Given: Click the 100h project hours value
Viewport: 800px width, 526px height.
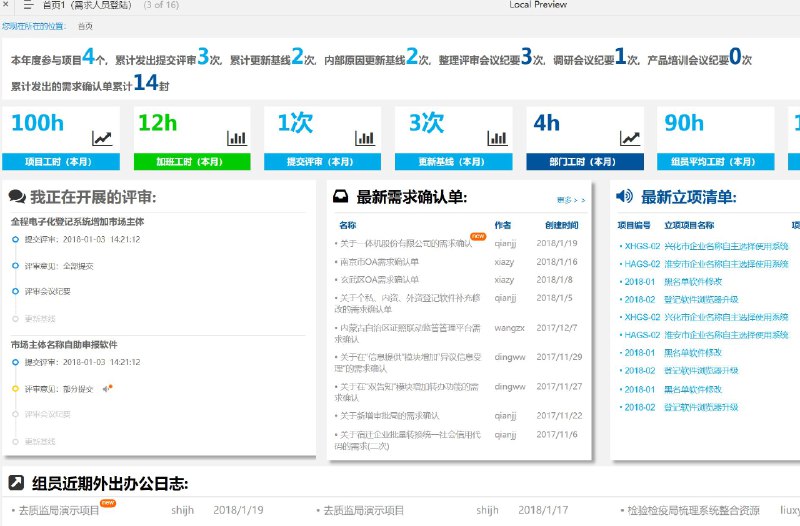Looking at the screenshot, I should 37,123.
